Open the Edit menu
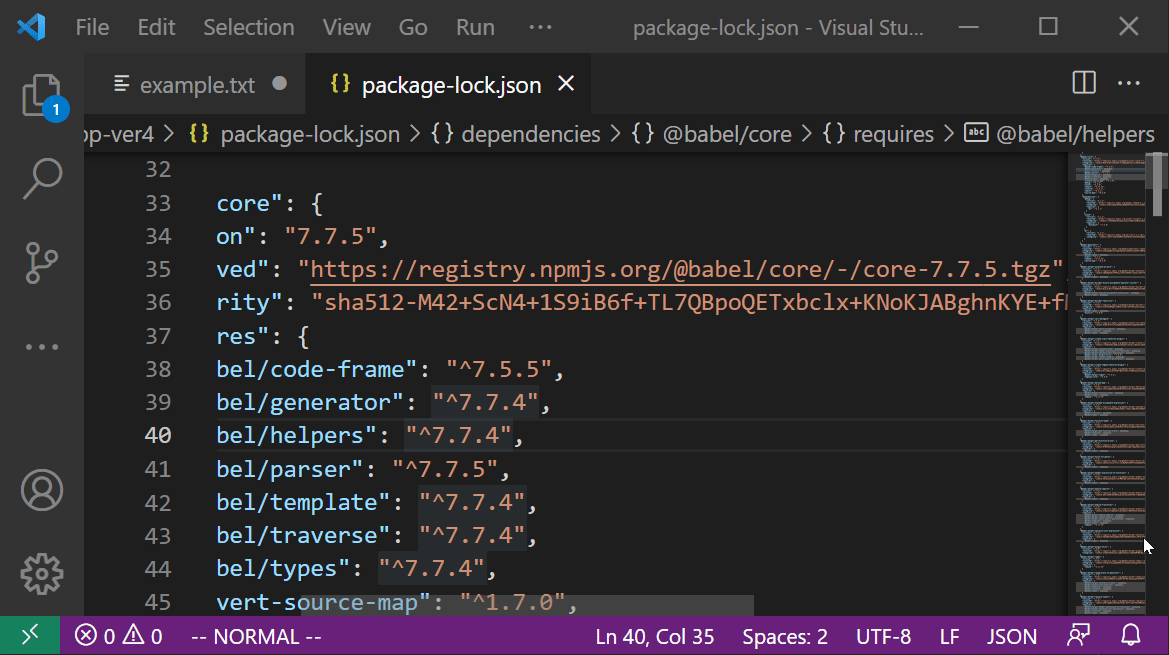This screenshot has width=1169, height=655. point(157,28)
